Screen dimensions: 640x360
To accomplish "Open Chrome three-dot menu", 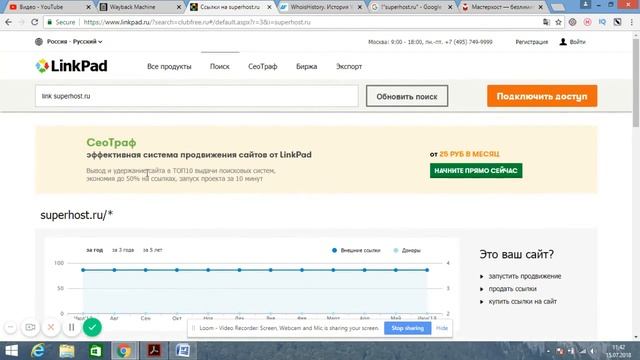I will [632, 22].
